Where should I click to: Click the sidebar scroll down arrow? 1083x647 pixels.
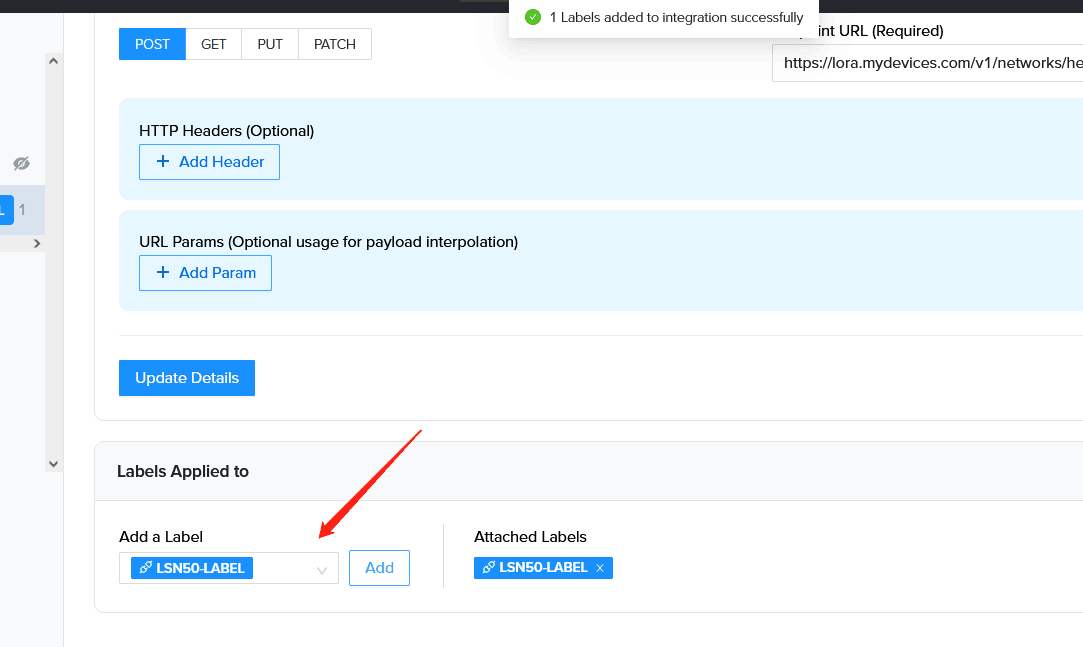tap(53, 464)
